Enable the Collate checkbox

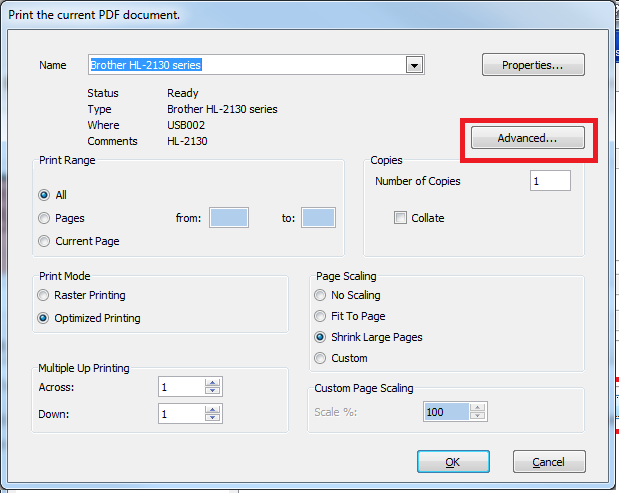tap(400, 217)
